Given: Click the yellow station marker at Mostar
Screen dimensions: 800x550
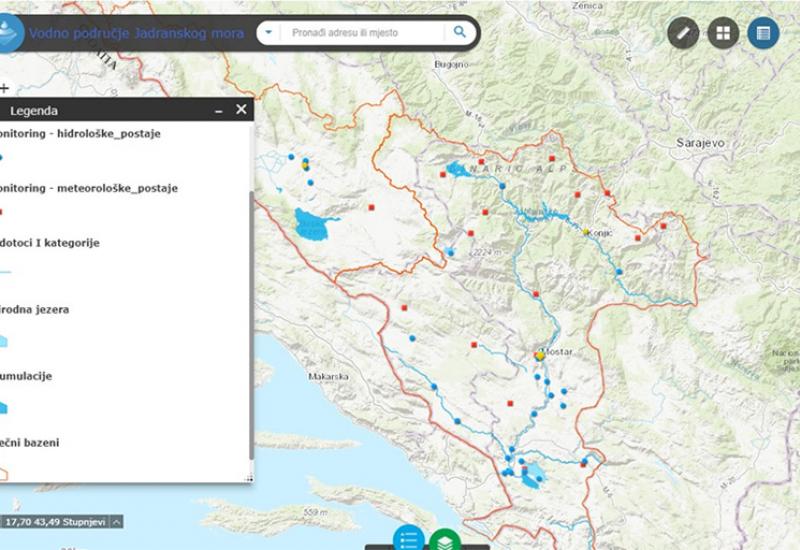Looking at the screenshot, I should click(x=540, y=356).
